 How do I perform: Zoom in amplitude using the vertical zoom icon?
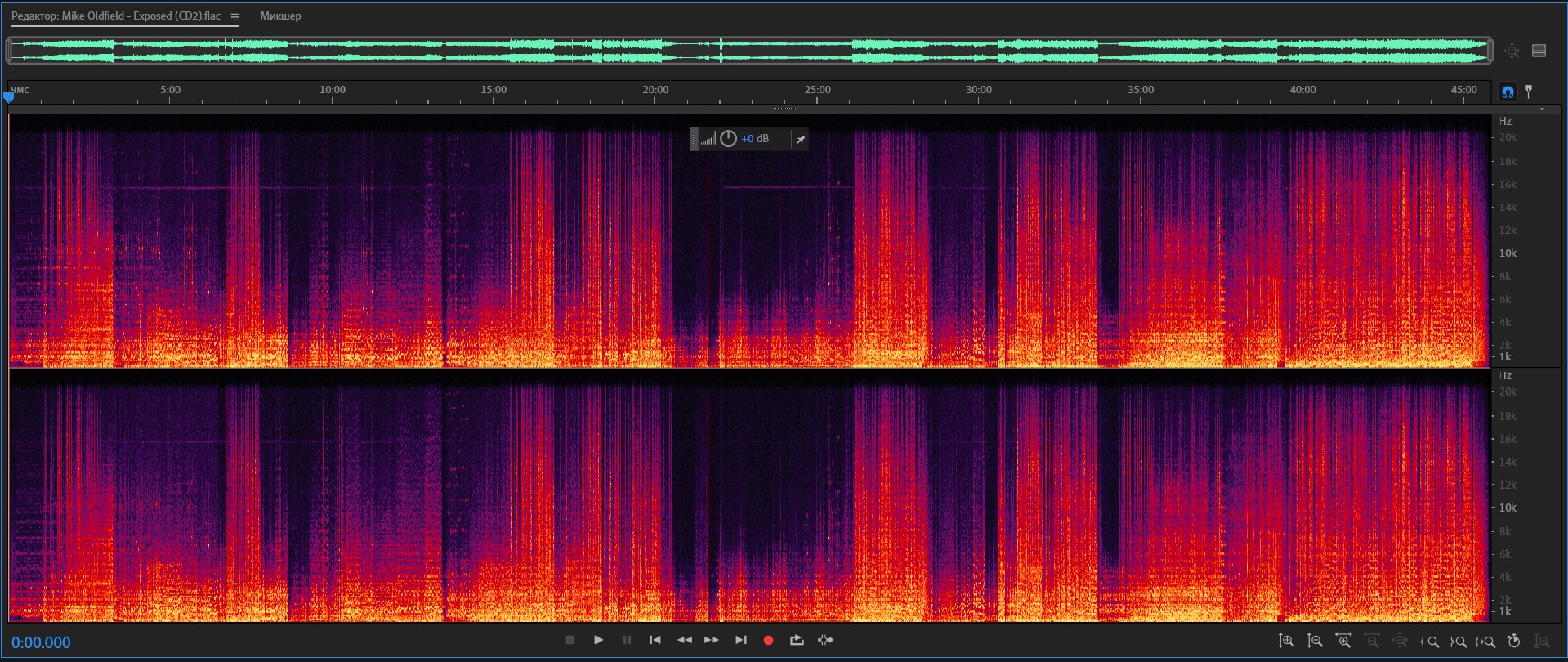[1286, 642]
